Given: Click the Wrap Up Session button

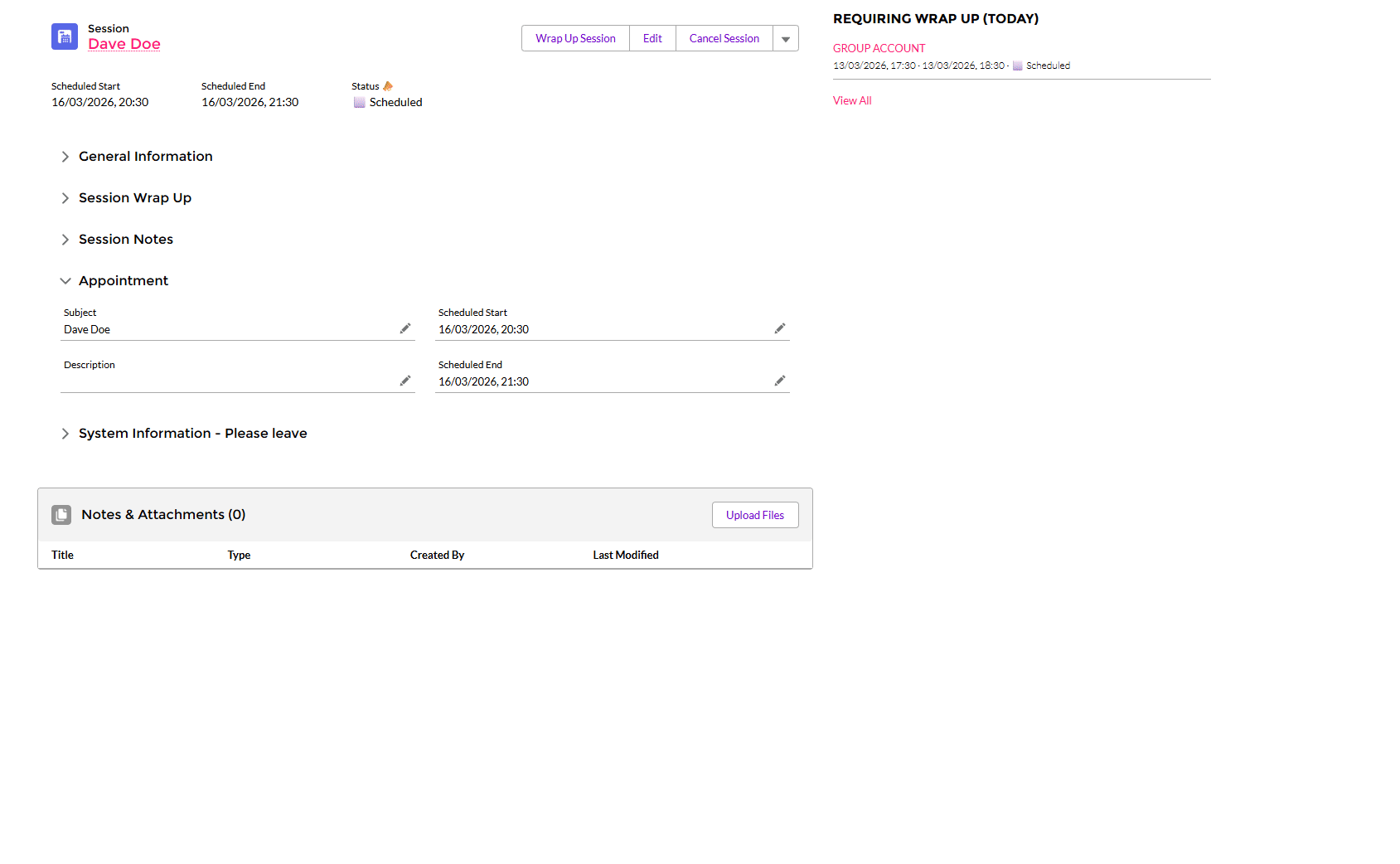Looking at the screenshot, I should click(x=575, y=39).
